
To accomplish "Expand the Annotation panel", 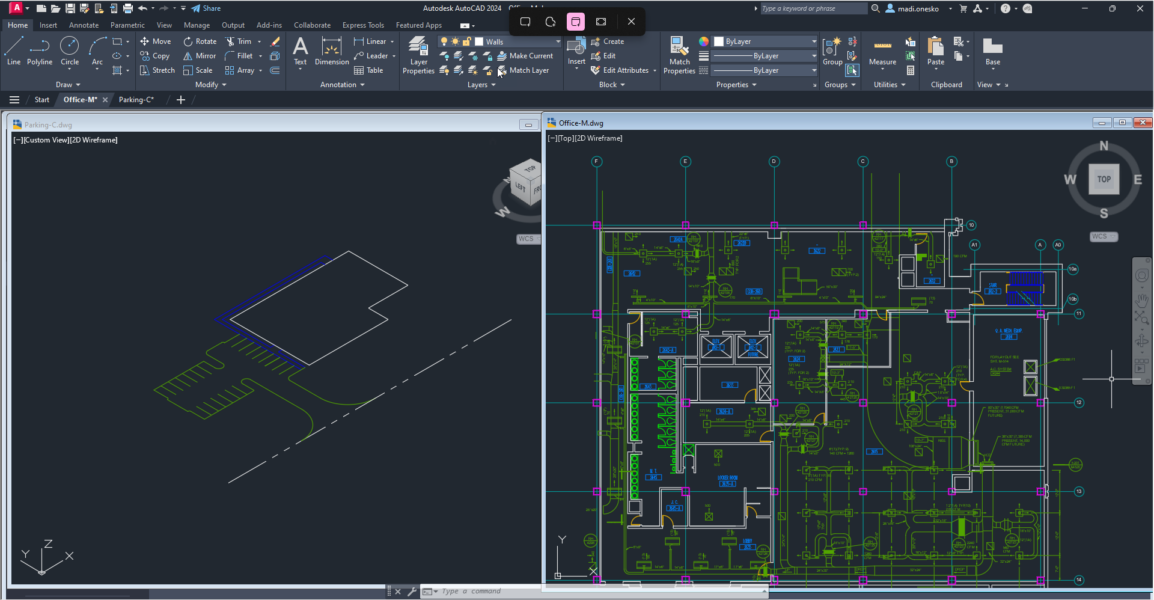I will (x=342, y=85).
